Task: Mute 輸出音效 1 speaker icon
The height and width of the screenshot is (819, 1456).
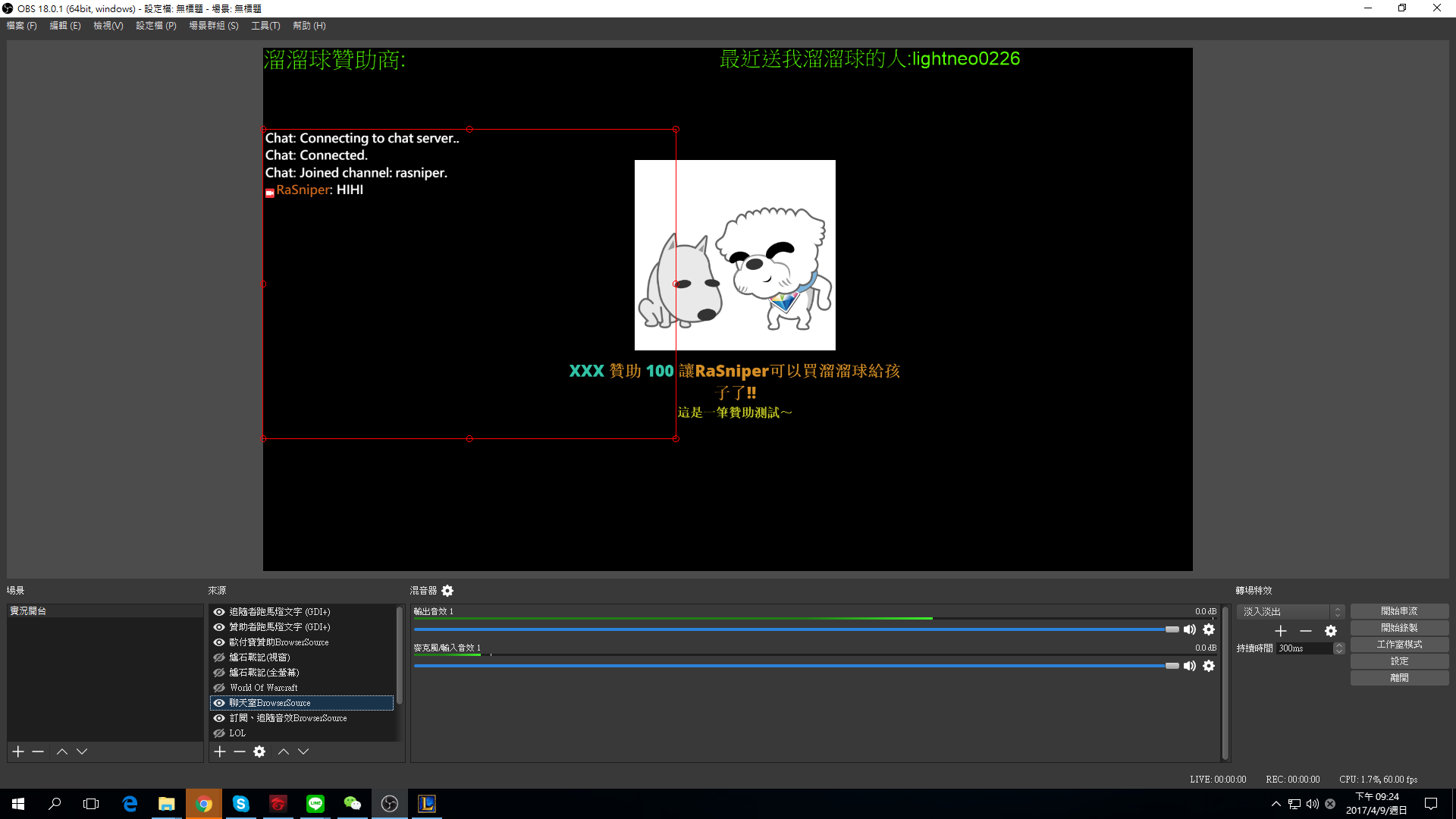Action: point(1189,629)
